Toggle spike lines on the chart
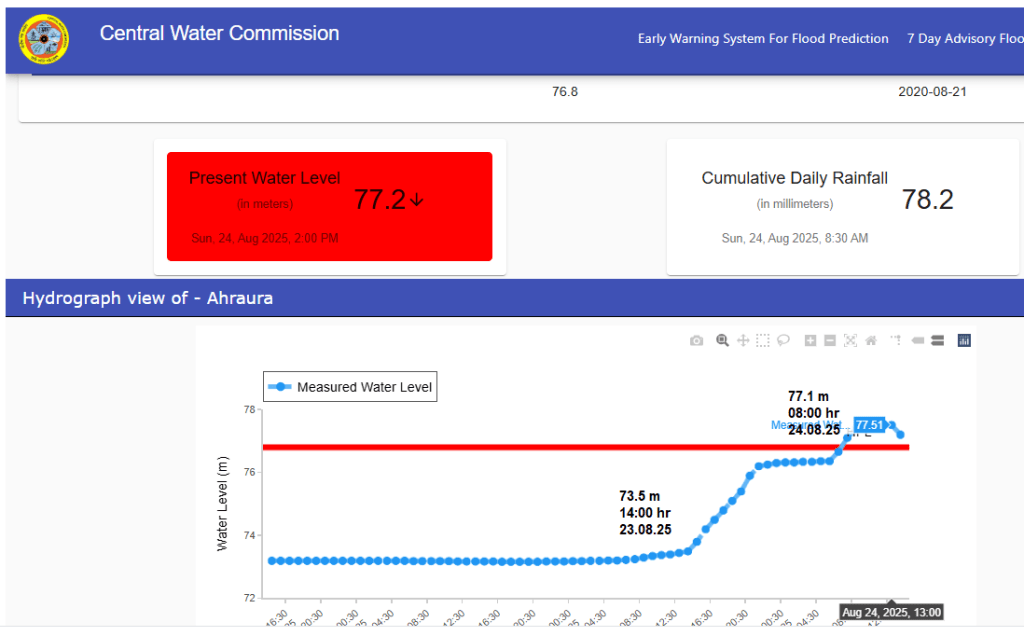1024x636 pixels. click(x=896, y=341)
